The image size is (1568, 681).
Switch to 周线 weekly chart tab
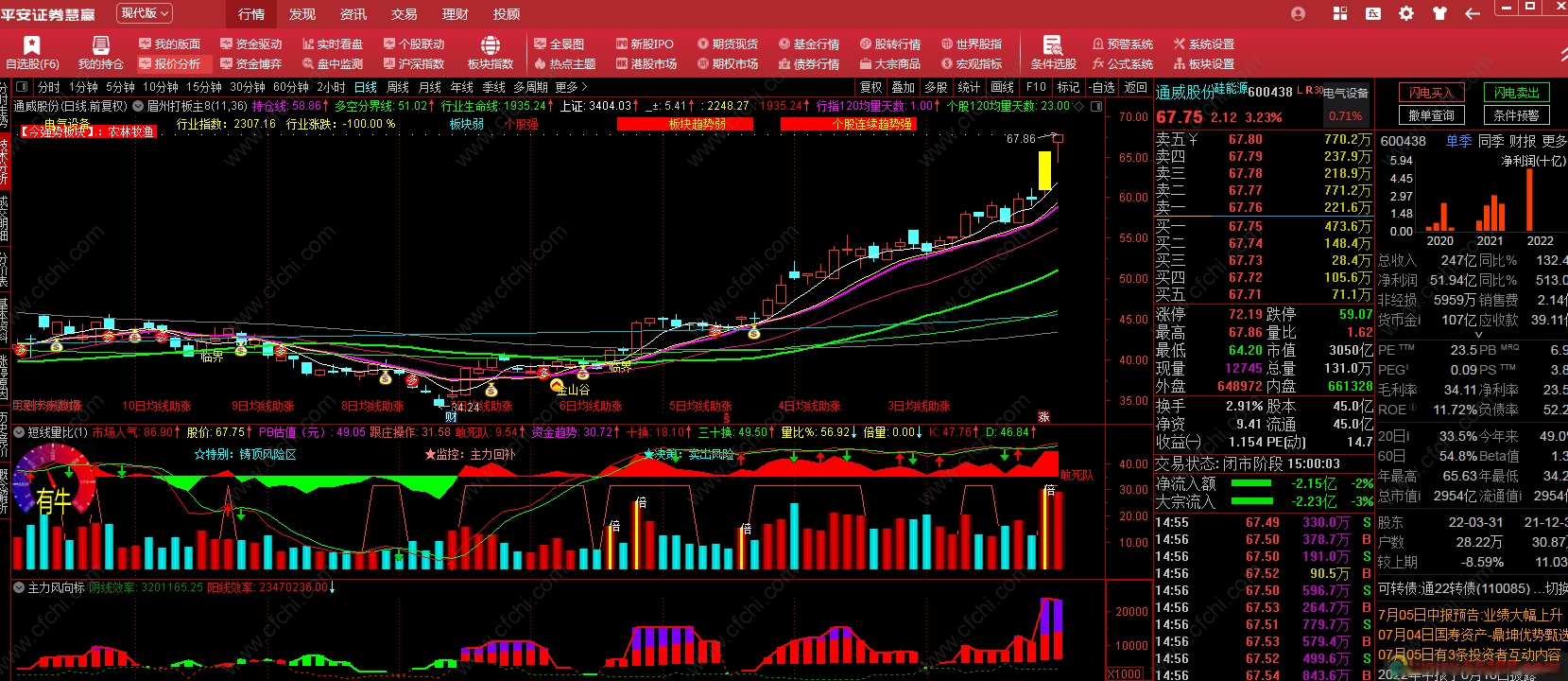(x=398, y=87)
